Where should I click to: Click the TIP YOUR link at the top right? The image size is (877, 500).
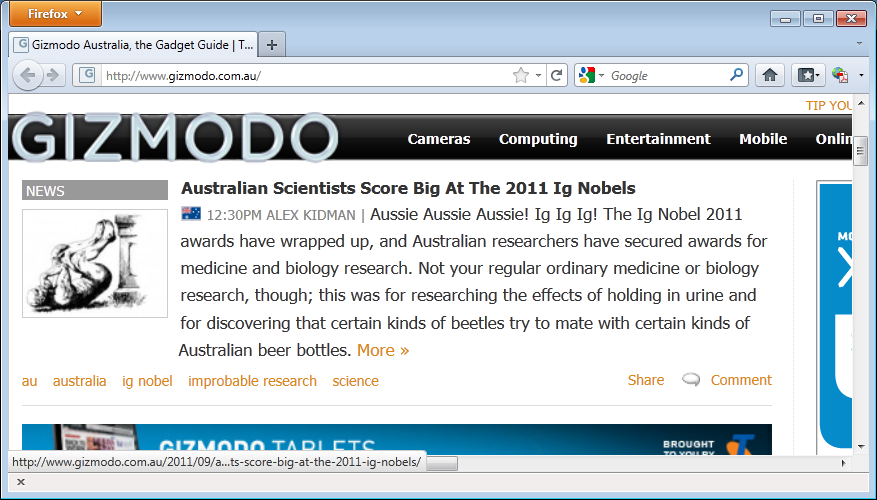(x=828, y=105)
